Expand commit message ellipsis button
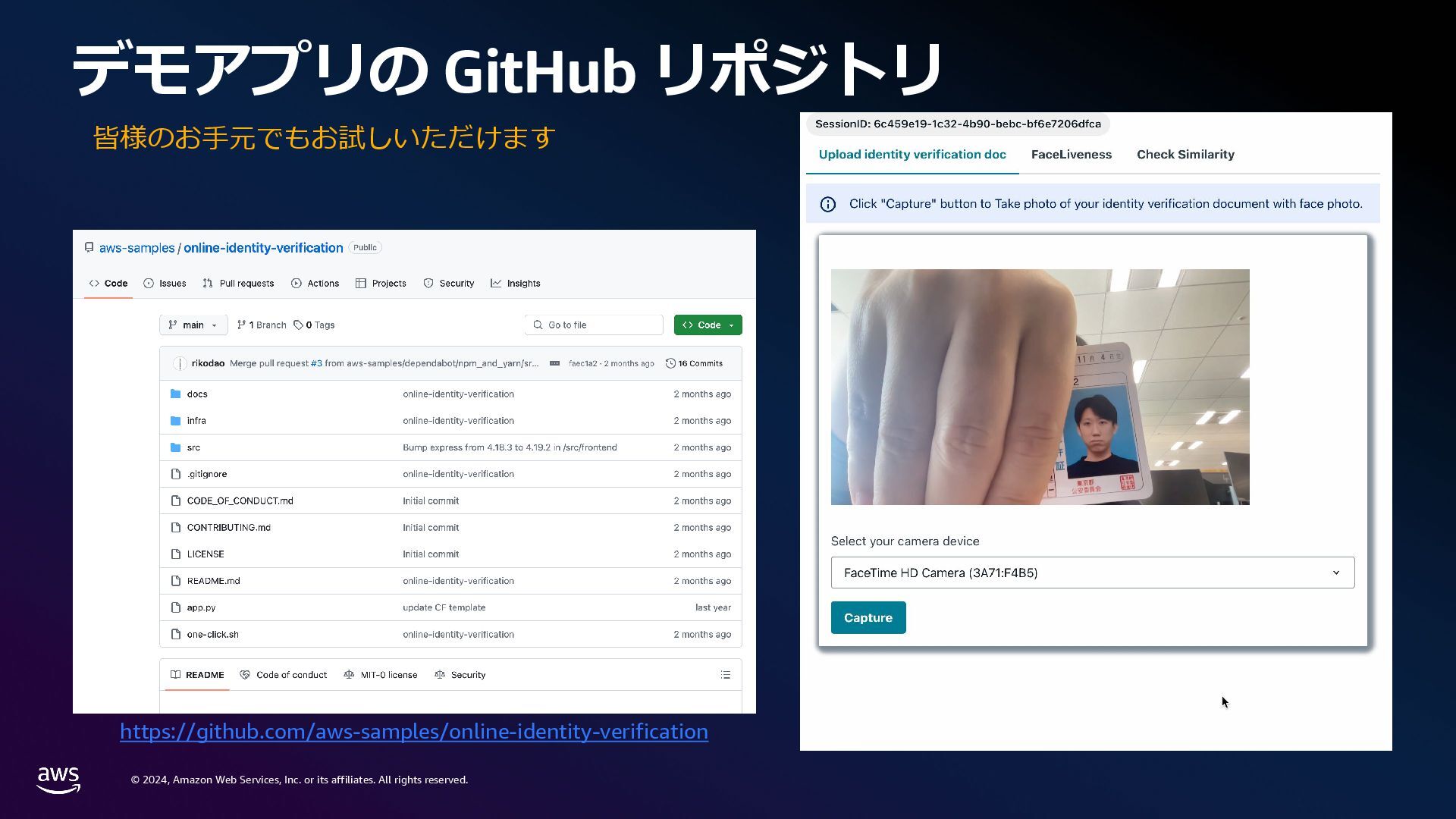1456x819 pixels. point(554,364)
